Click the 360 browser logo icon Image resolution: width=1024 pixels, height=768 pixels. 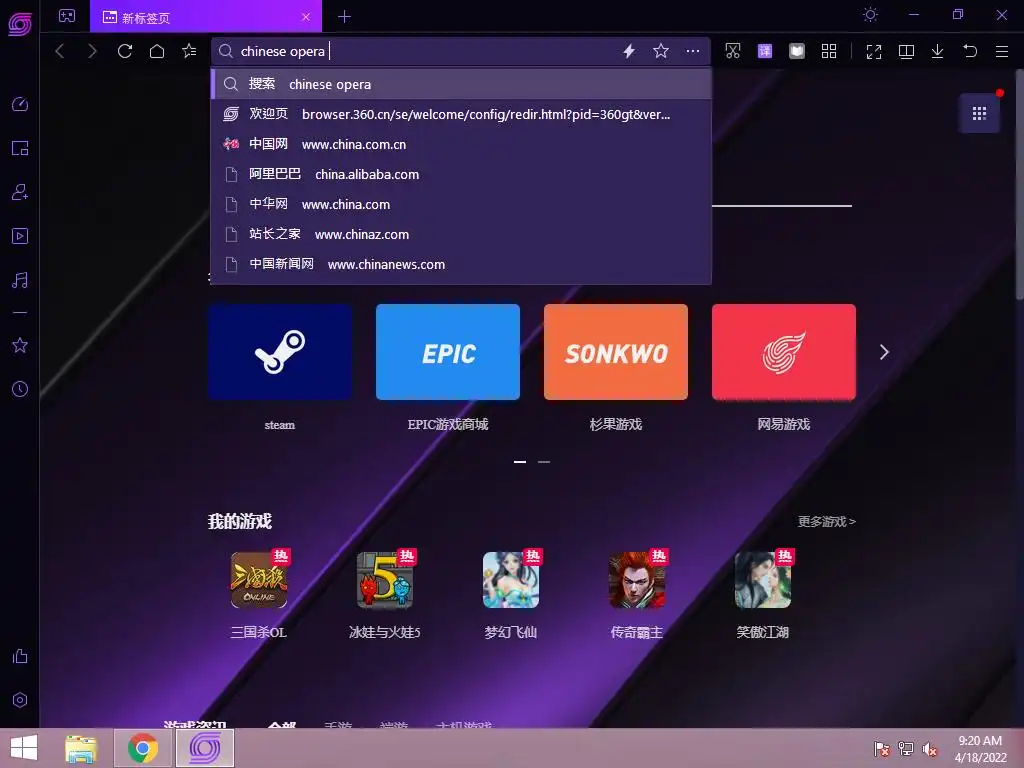20,24
